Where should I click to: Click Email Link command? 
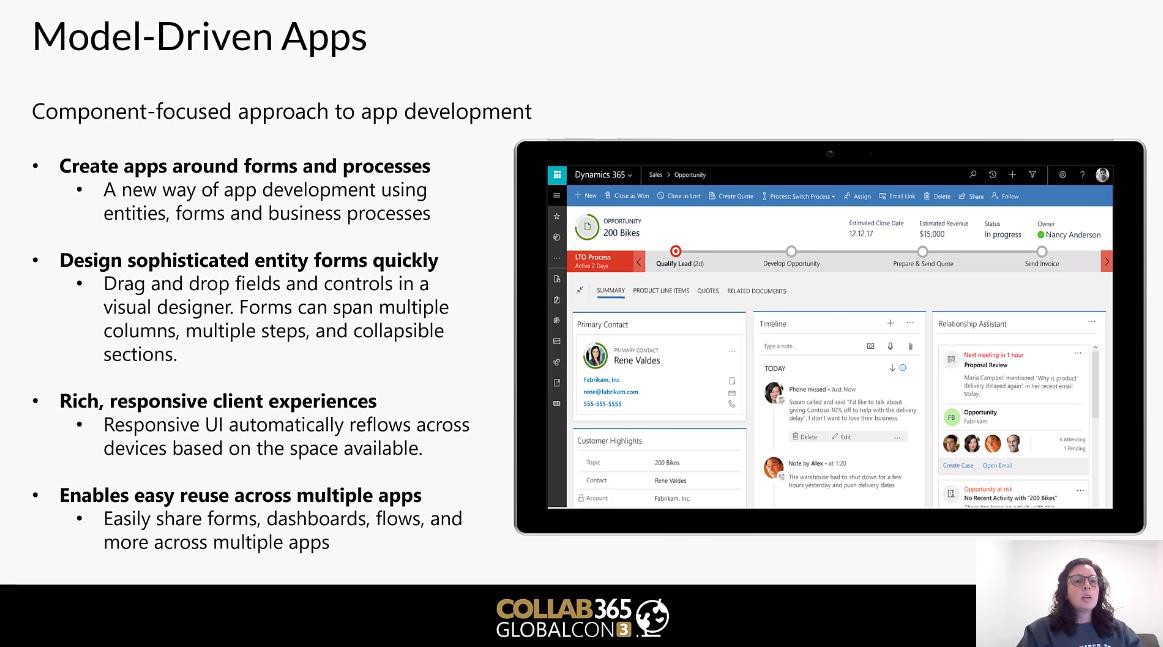[897, 196]
